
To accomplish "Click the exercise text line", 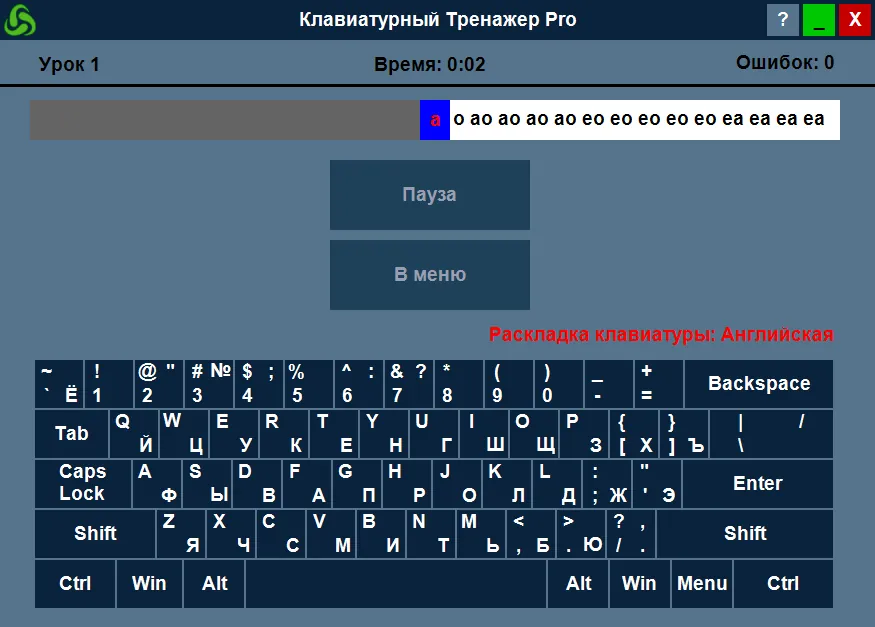I will (435, 119).
